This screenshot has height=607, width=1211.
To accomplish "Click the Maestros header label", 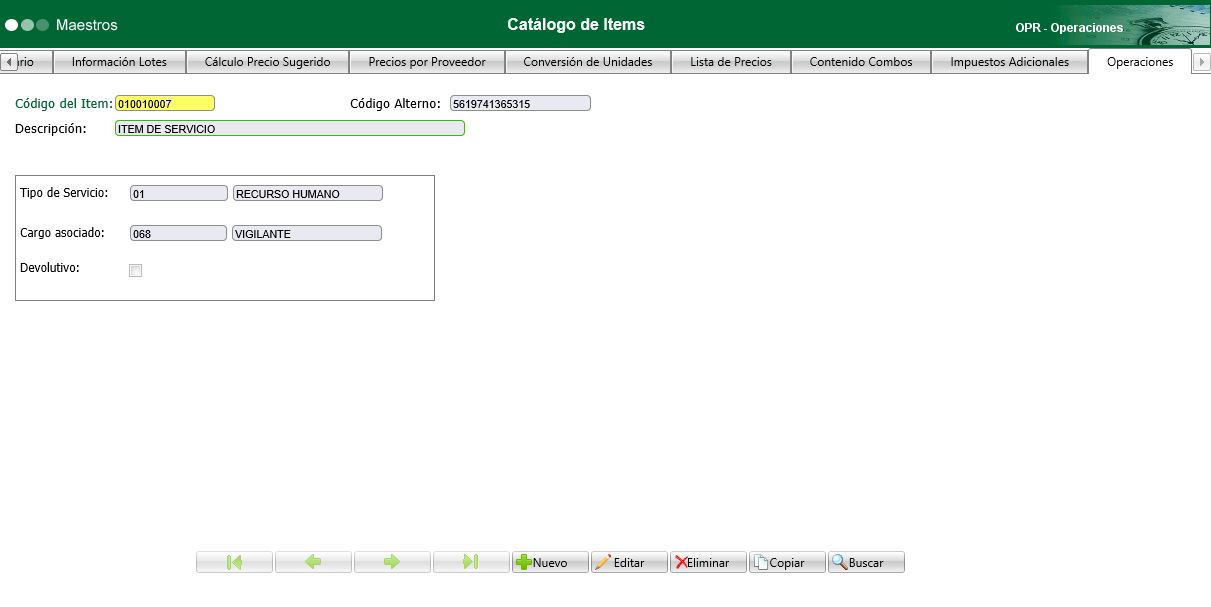I will pyautogui.click(x=86, y=24).
